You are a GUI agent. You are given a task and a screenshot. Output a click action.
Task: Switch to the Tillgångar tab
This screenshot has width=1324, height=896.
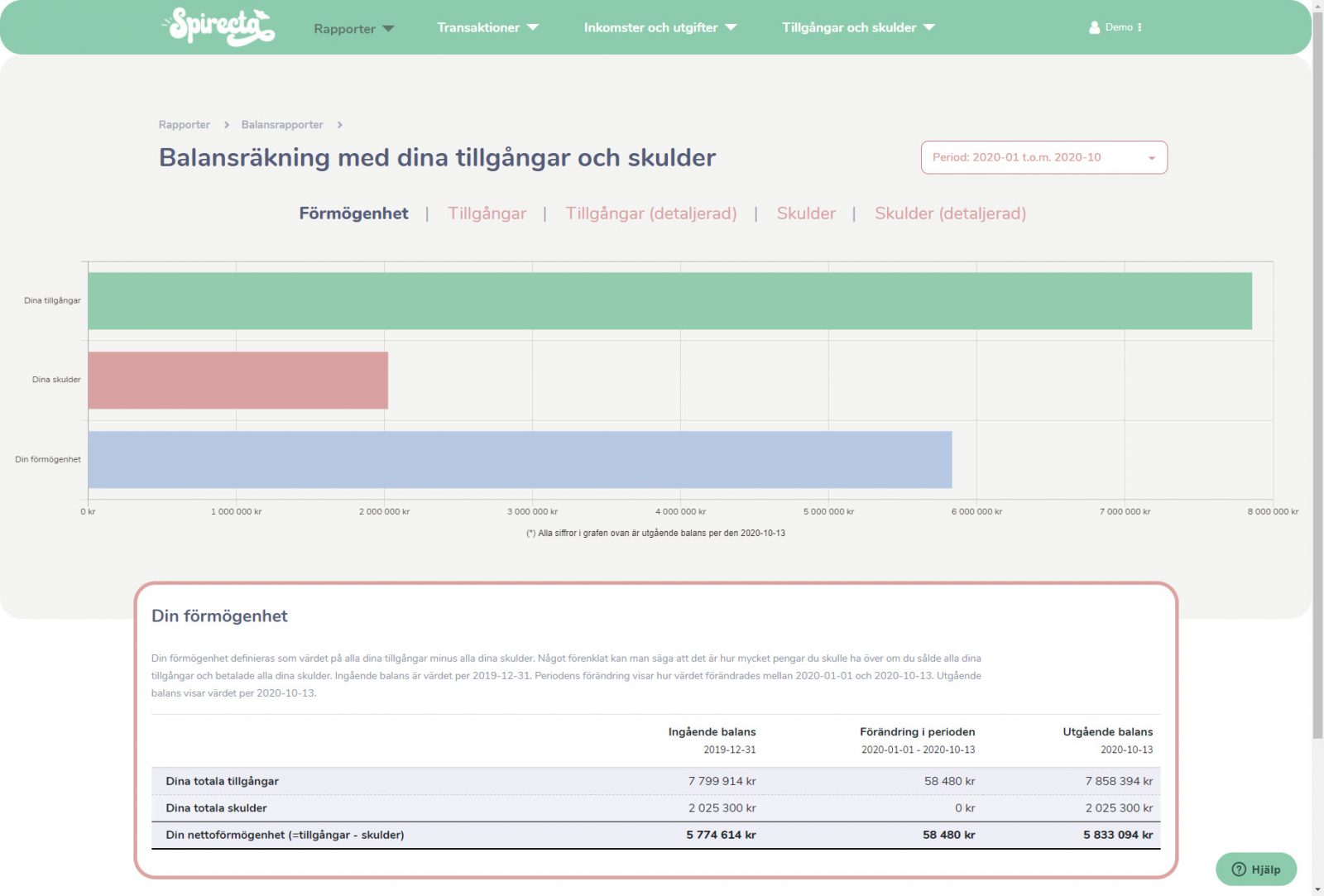pyautogui.click(x=487, y=213)
